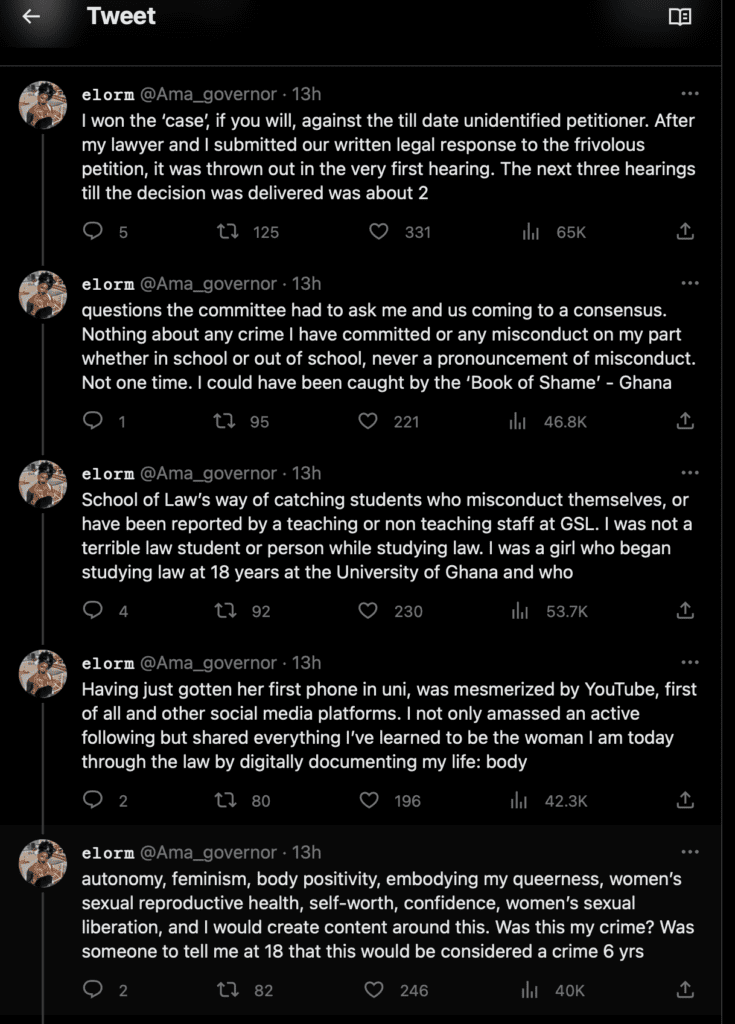This screenshot has height=1024, width=735.
Task: Share the first tweet about winning case
Action: [685, 232]
